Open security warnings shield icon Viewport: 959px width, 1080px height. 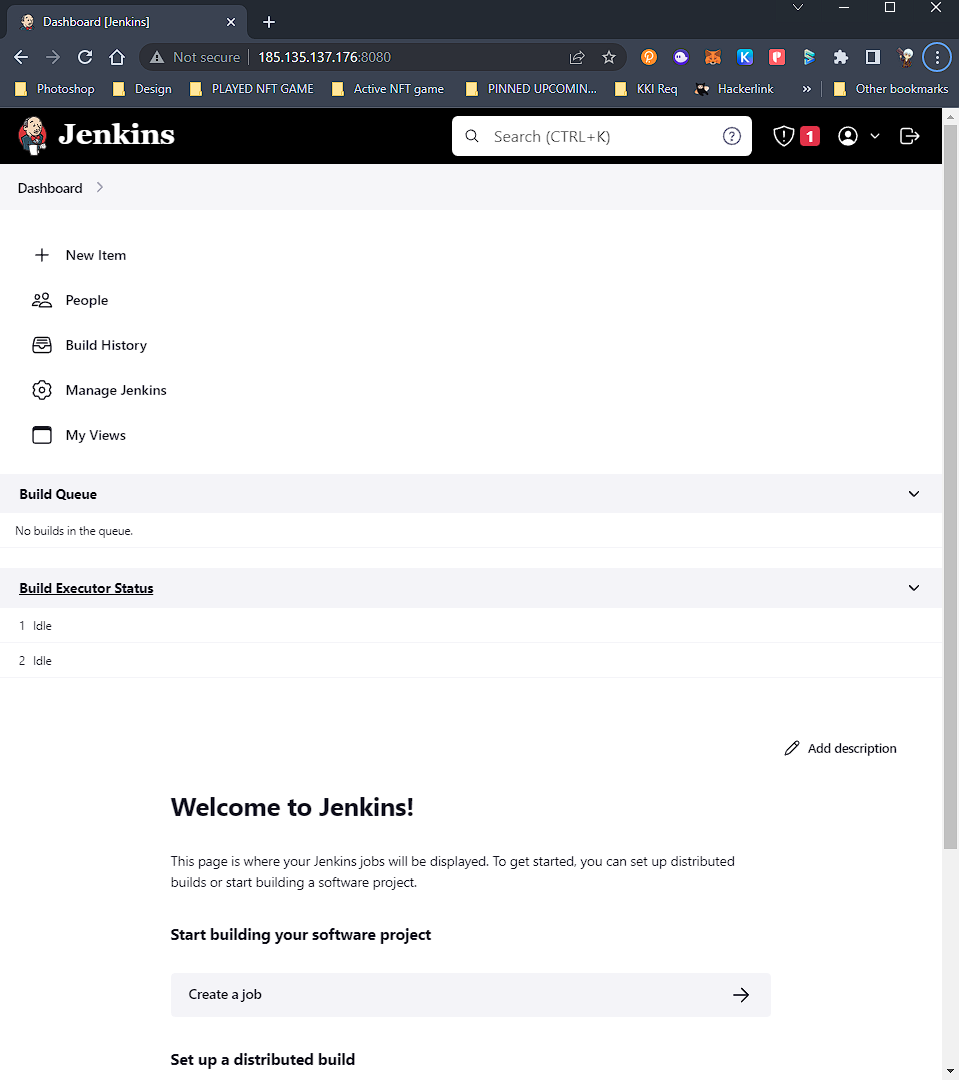pos(784,135)
